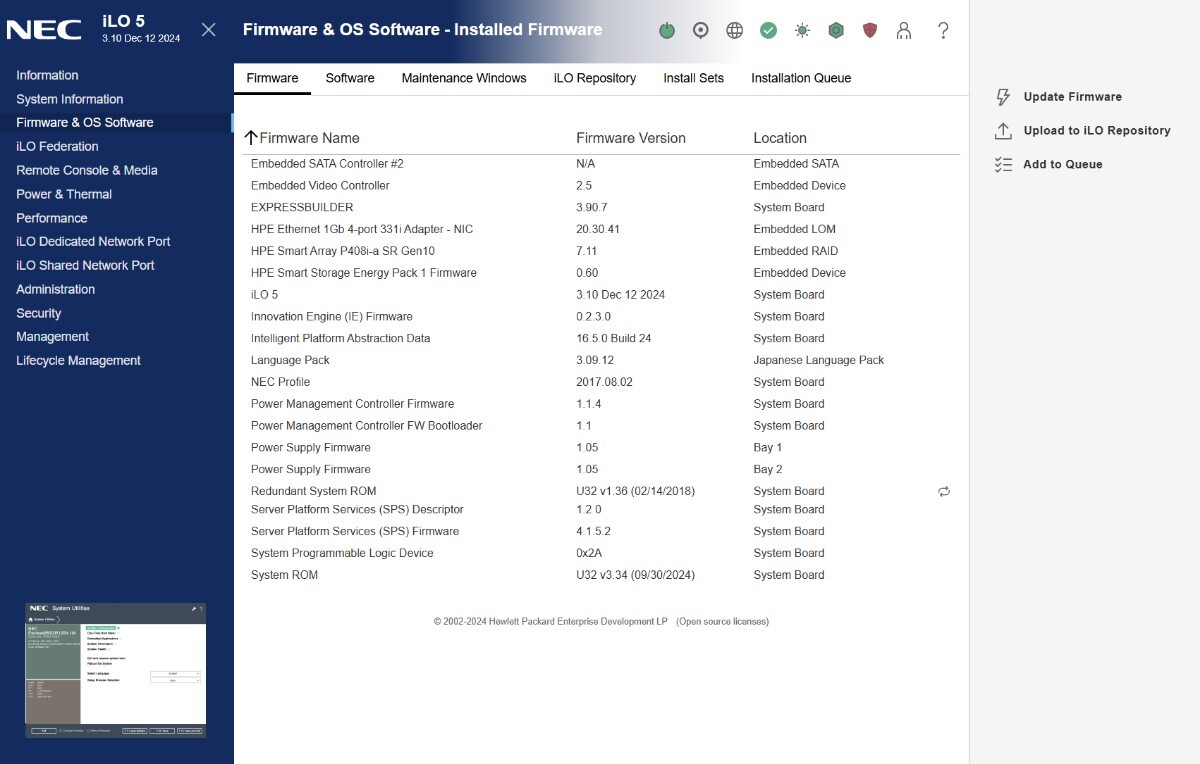
Task: Click the Language Pack firmware entry
Action: (290, 360)
